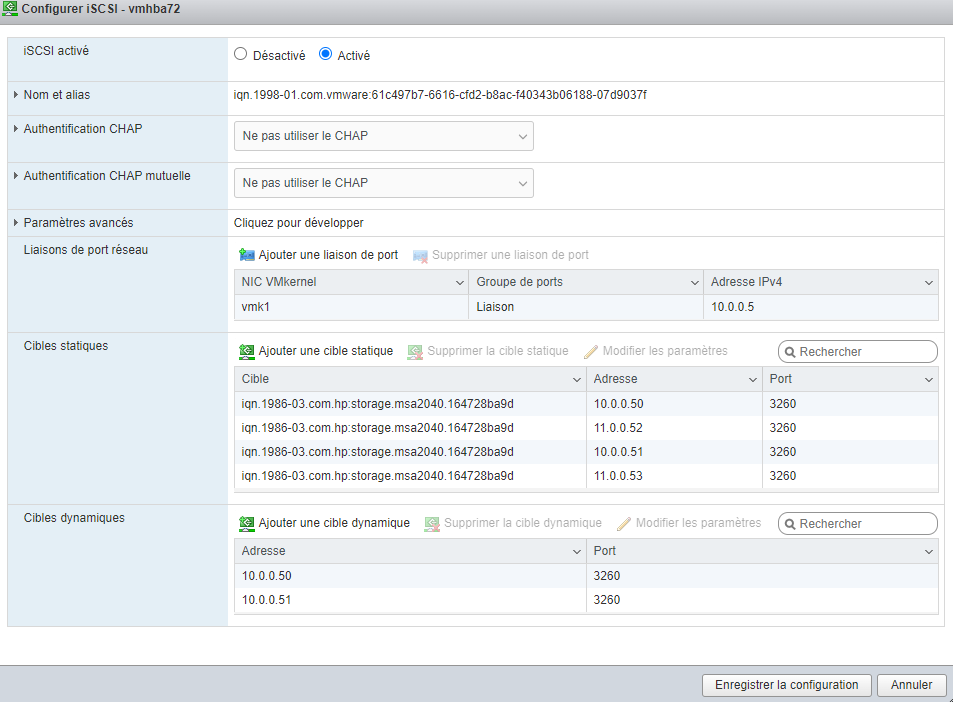Open dynamic targets Adresse column menu arrow

[577, 552]
